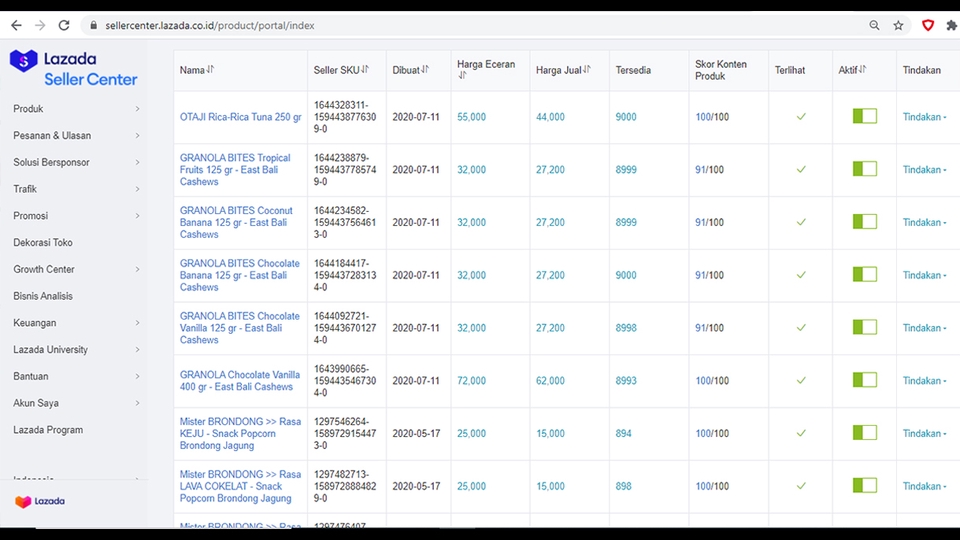Go back with the browser back arrow
Image resolution: width=960 pixels, height=540 pixels.
pos(17,25)
